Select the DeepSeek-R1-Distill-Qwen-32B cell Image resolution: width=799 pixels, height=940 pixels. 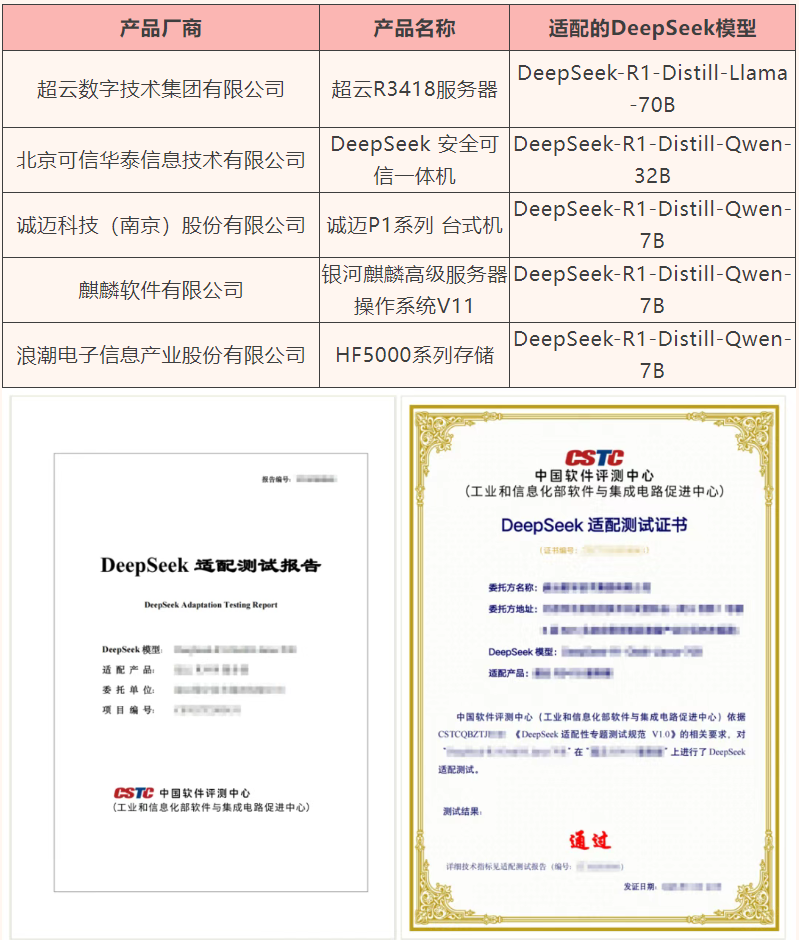pyautogui.click(x=652, y=159)
